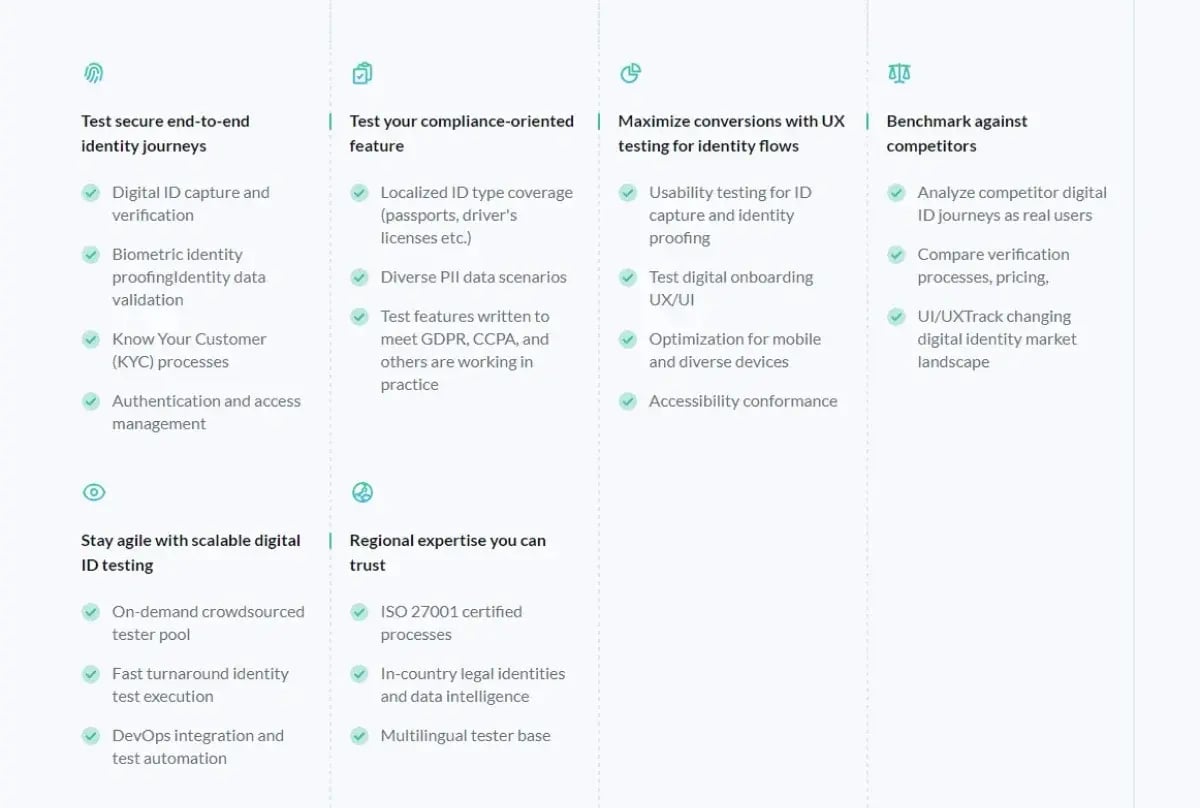Click the pie chart icon for conversions
Image resolution: width=1200 pixels, height=808 pixels.
[x=630, y=73]
